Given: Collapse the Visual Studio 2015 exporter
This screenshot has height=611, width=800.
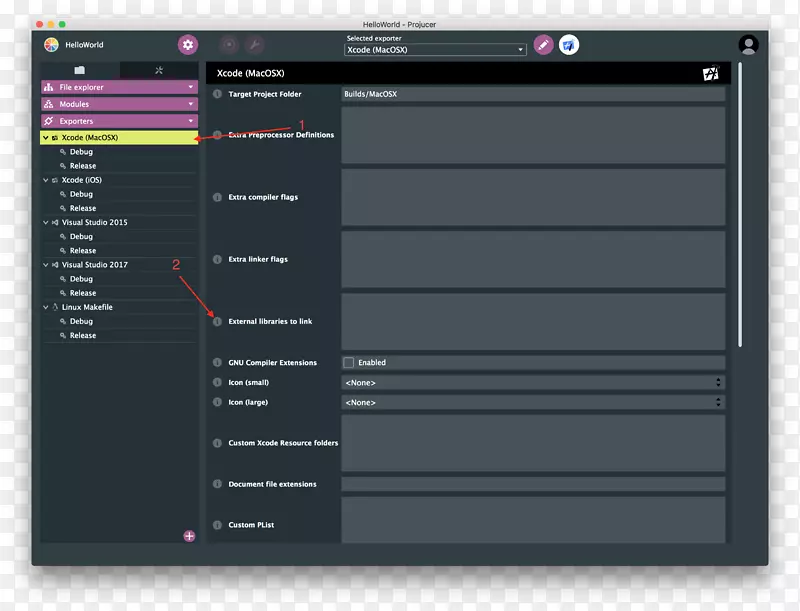Looking at the screenshot, I should (45, 223).
